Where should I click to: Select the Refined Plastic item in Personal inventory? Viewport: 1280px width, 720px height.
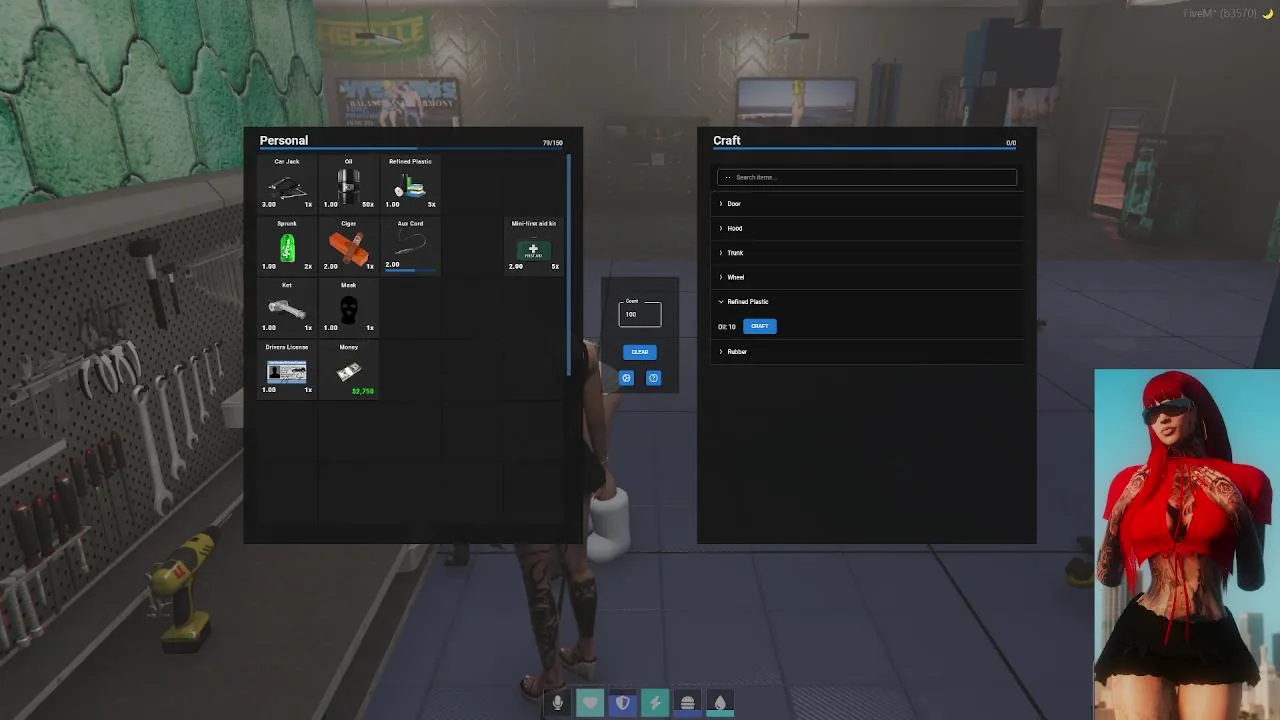click(x=410, y=183)
